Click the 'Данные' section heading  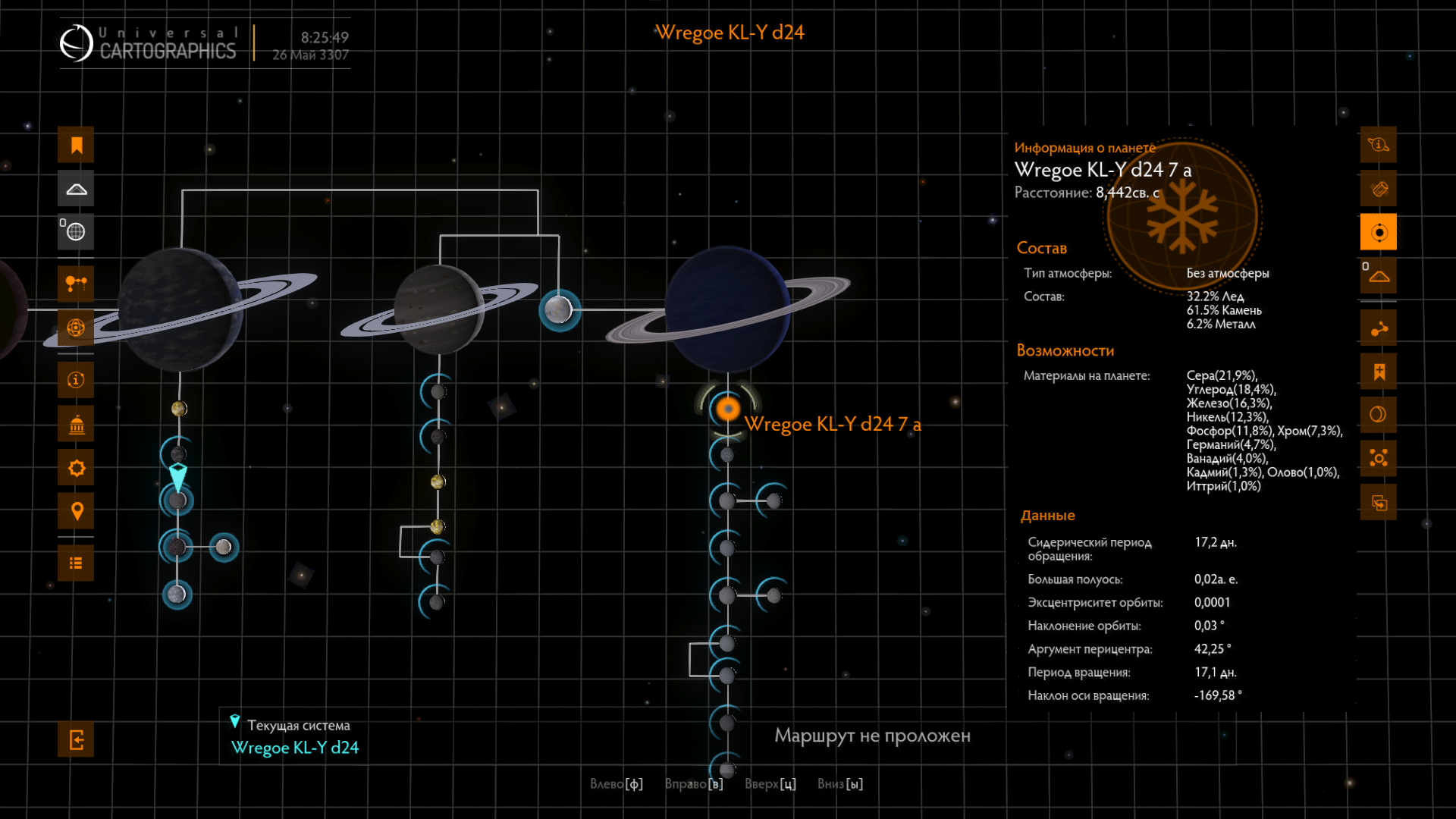coord(1047,516)
